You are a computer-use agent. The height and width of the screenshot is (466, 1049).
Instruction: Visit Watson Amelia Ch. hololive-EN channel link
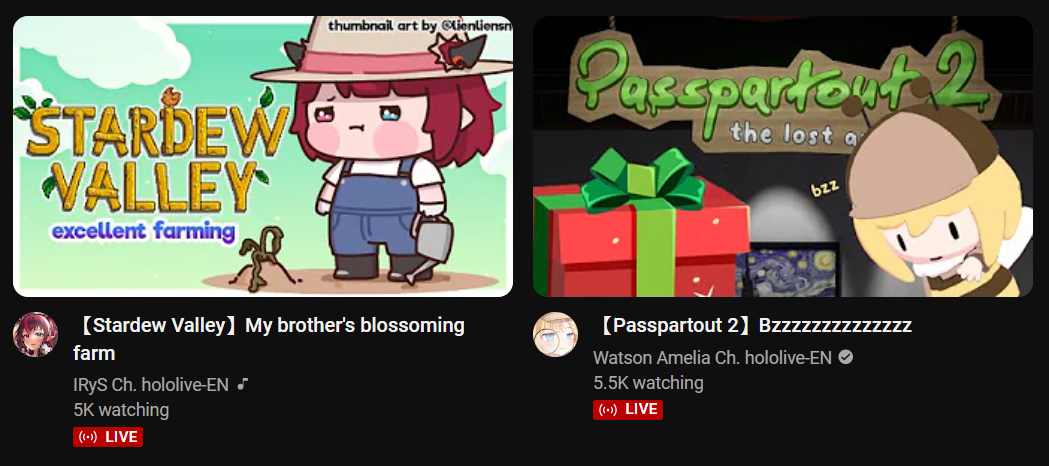click(x=712, y=358)
